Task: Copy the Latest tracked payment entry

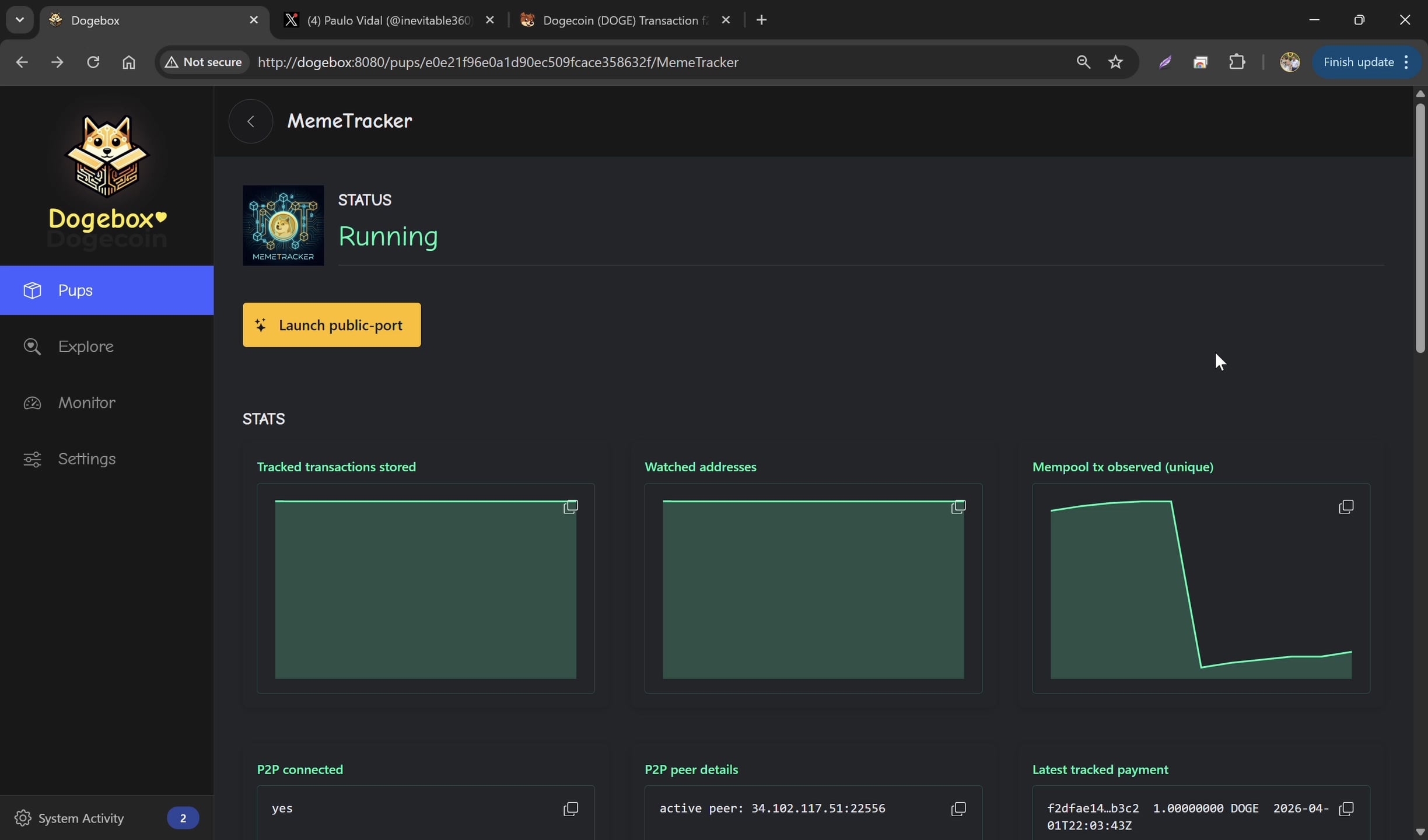Action: click(x=1346, y=808)
